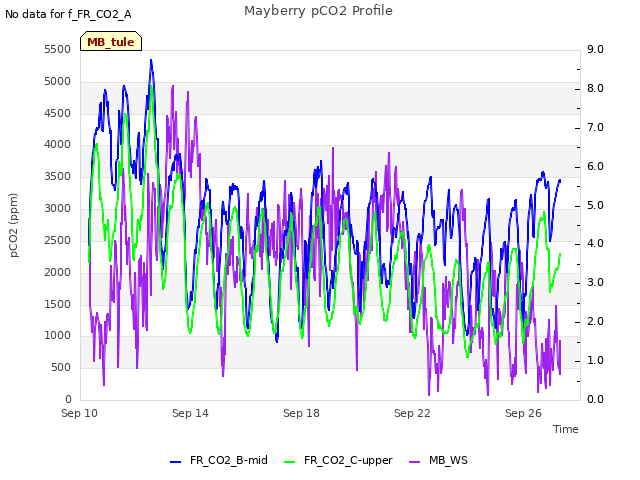This screenshot has width=640, height=480.
Task: Click the 0.0 right axis value
Action: pyautogui.click(x=596, y=399)
